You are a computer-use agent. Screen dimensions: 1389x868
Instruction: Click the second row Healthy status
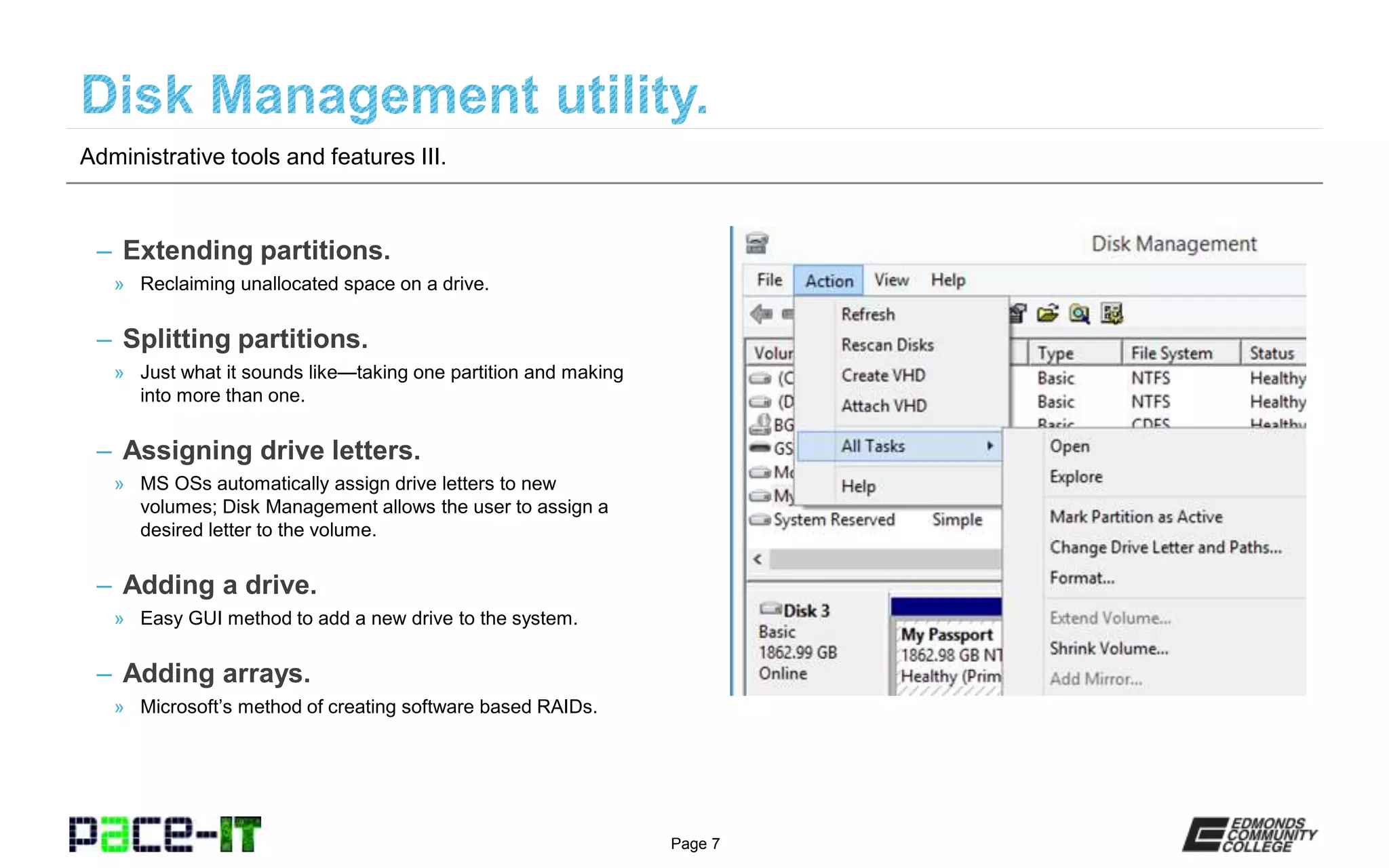pyautogui.click(x=1278, y=402)
